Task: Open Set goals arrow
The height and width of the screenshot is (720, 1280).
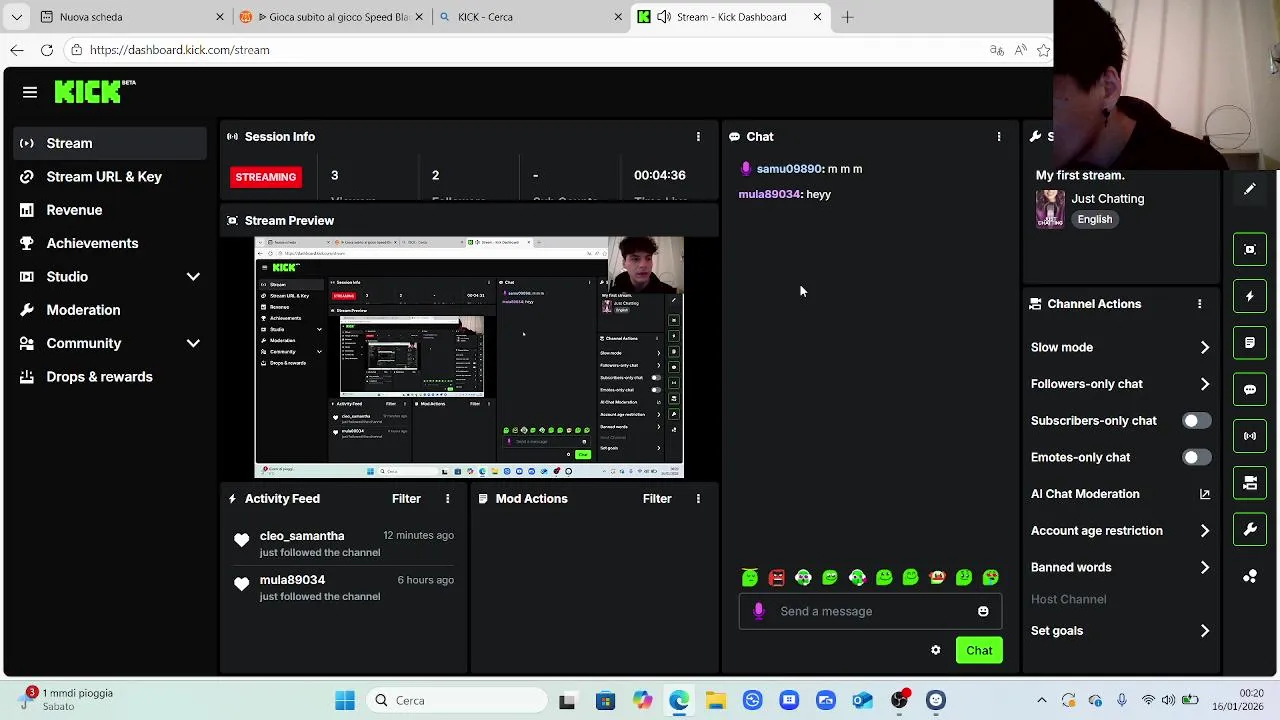Action: pos(1204,631)
